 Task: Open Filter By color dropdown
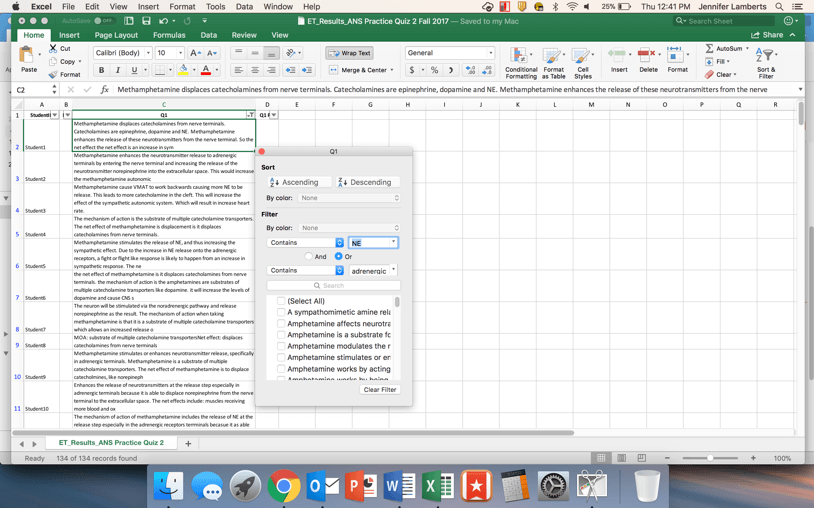349,228
